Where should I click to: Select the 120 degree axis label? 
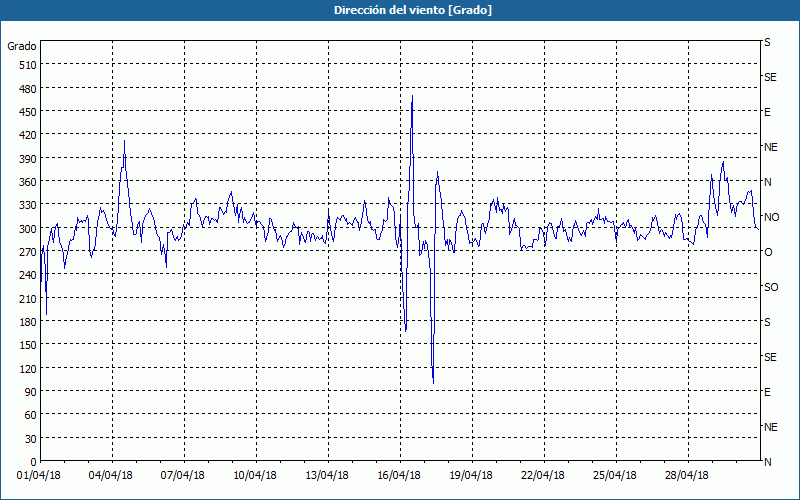tap(28, 369)
